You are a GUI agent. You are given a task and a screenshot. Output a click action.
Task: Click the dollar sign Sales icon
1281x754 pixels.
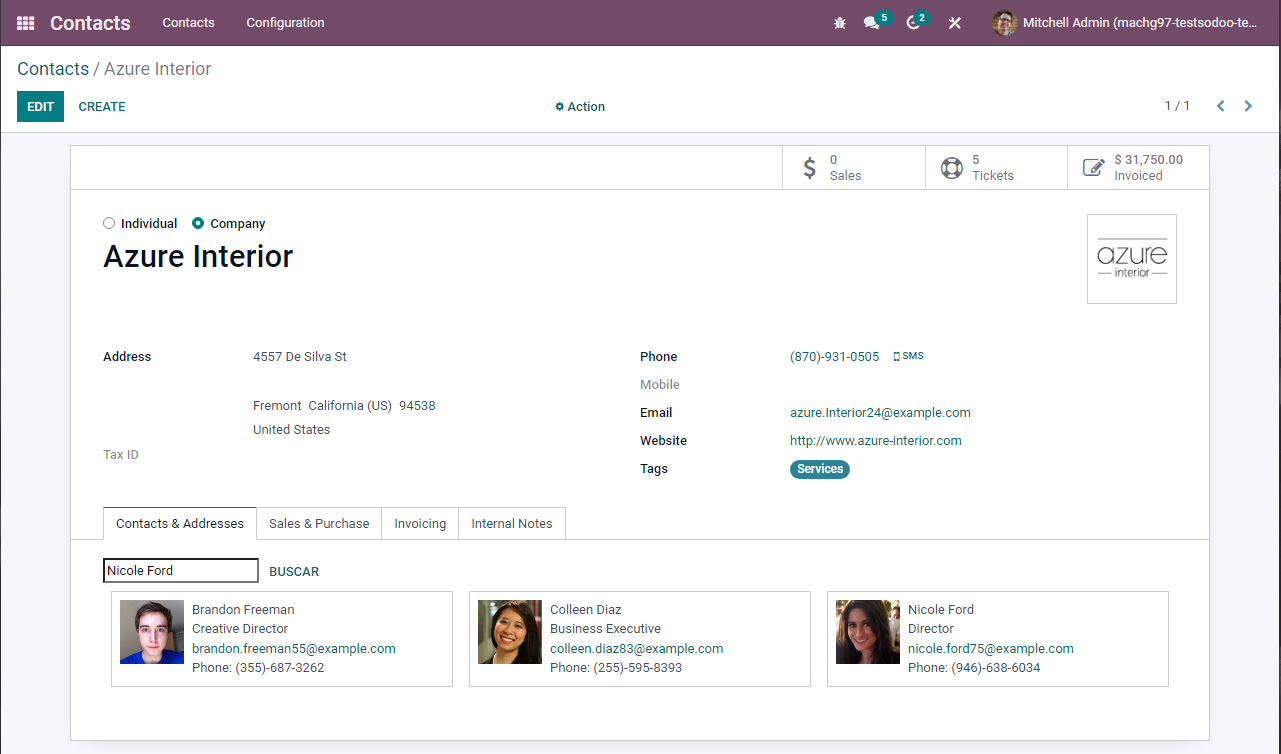tap(810, 168)
